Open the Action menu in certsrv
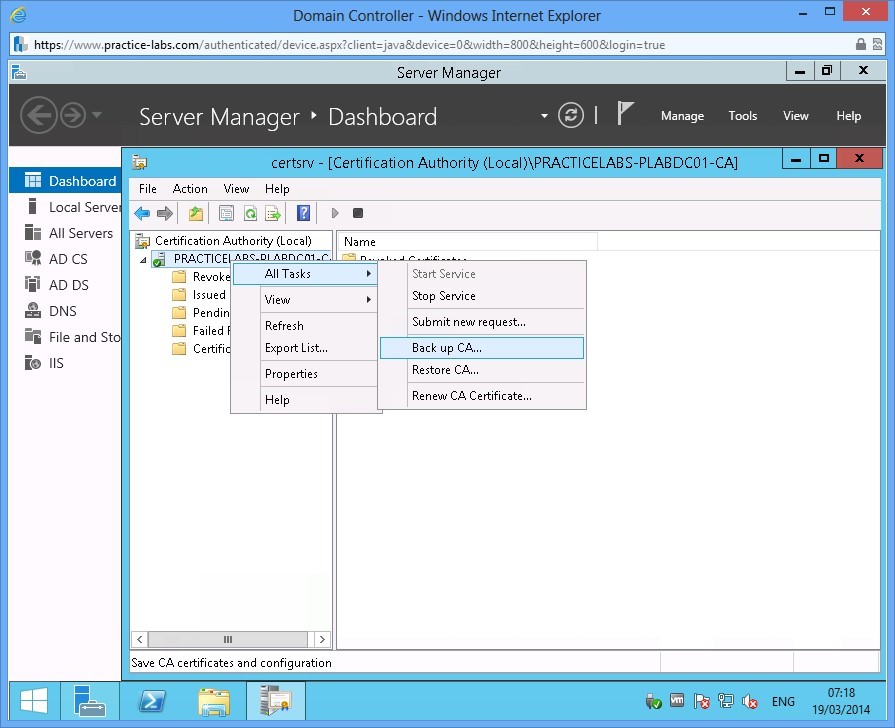Image resolution: width=895 pixels, height=728 pixels. tap(190, 188)
